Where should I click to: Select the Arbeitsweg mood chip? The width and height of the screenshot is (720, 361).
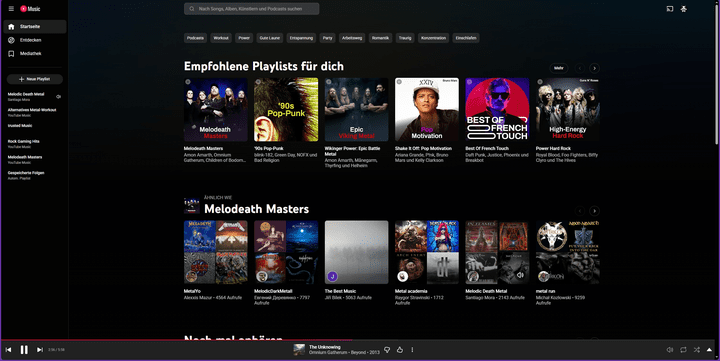(x=352, y=38)
